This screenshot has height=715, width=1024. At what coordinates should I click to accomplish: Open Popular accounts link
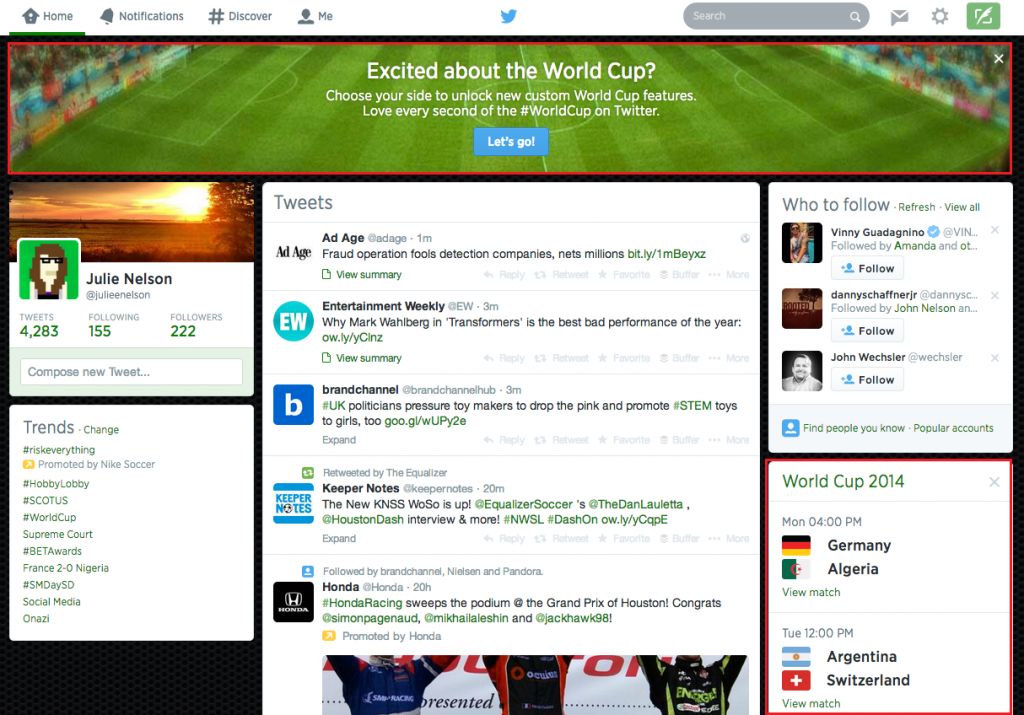coord(953,428)
